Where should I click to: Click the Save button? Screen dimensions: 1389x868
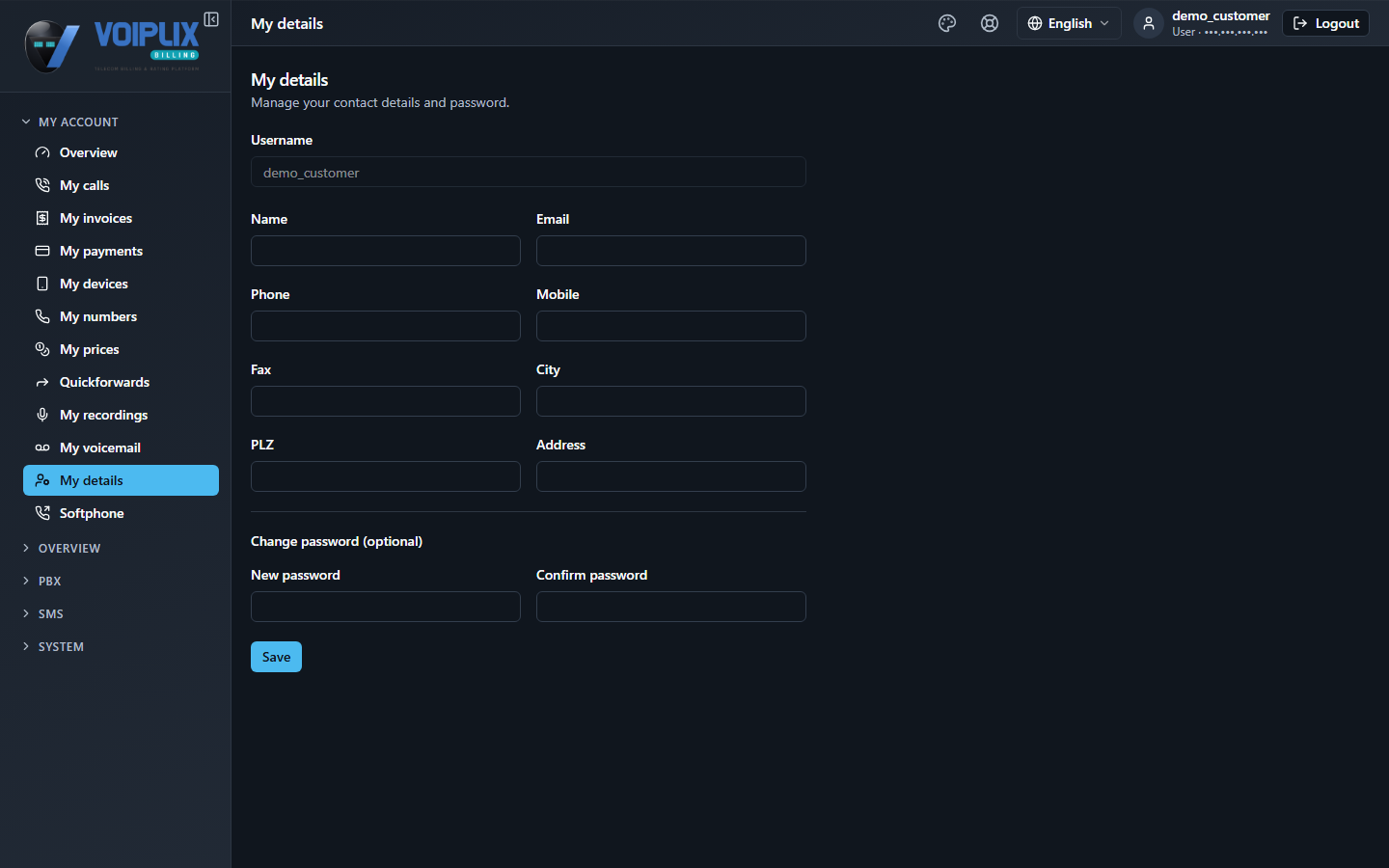tap(276, 657)
